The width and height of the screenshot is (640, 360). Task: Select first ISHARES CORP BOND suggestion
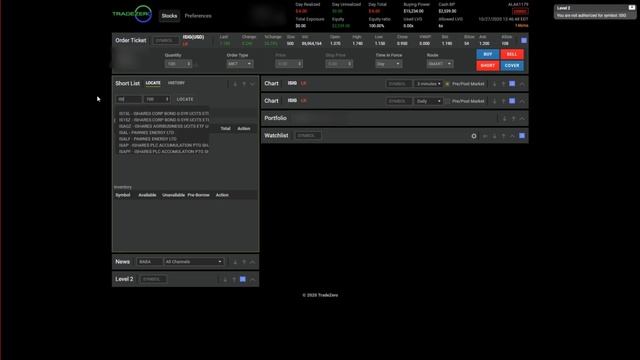click(x=164, y=113)
